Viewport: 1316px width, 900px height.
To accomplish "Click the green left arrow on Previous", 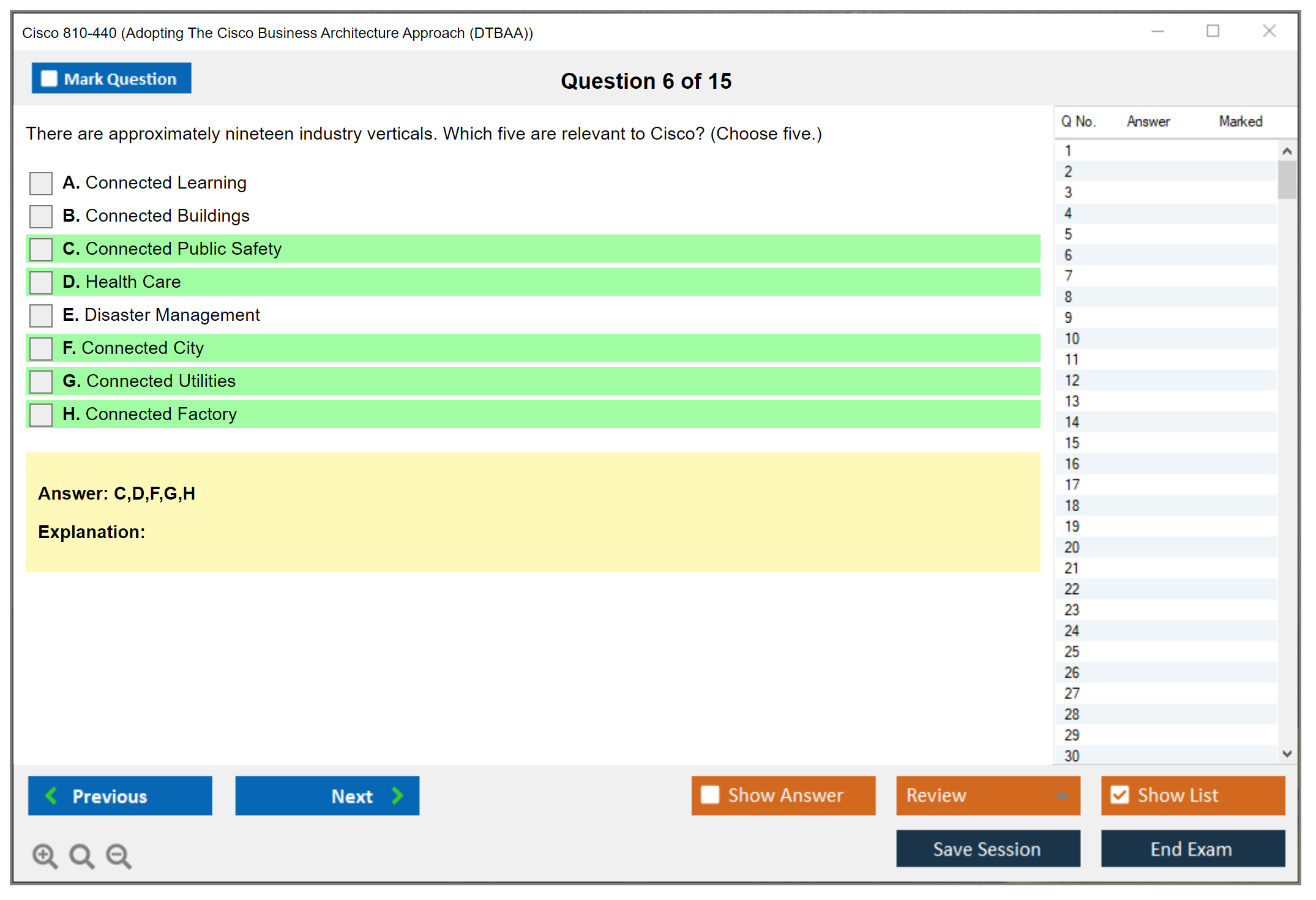I will pos(51,795).
